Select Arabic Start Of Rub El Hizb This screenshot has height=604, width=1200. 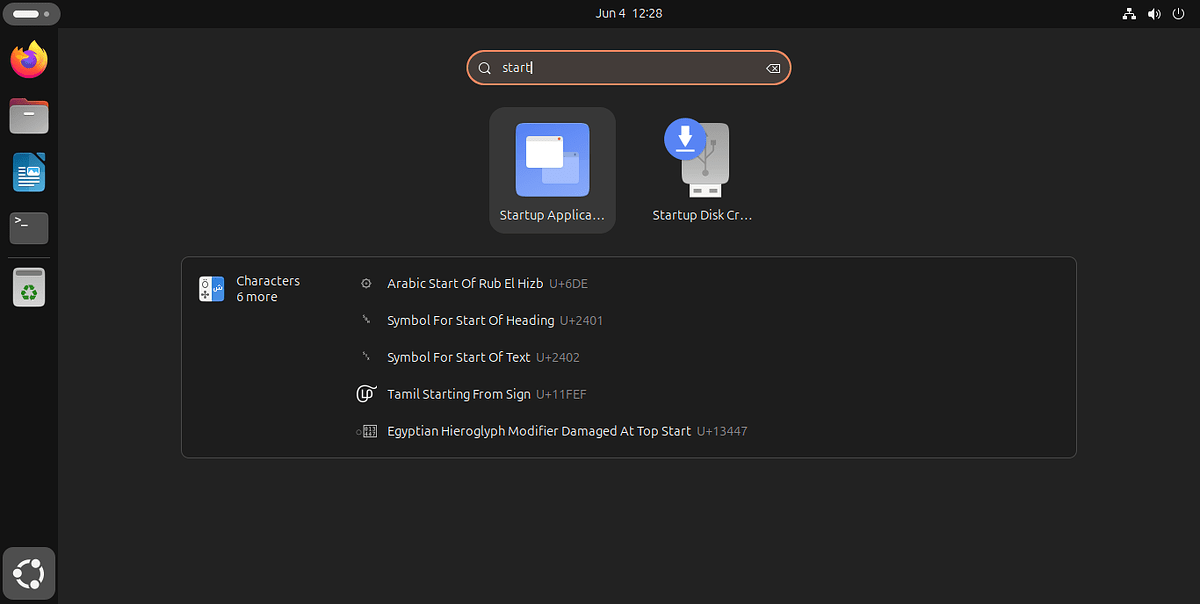[x=465, y=284]
